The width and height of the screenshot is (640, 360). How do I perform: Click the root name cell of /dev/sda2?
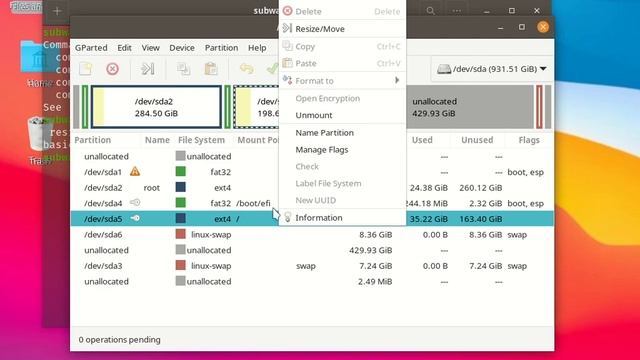pos(151,187)
